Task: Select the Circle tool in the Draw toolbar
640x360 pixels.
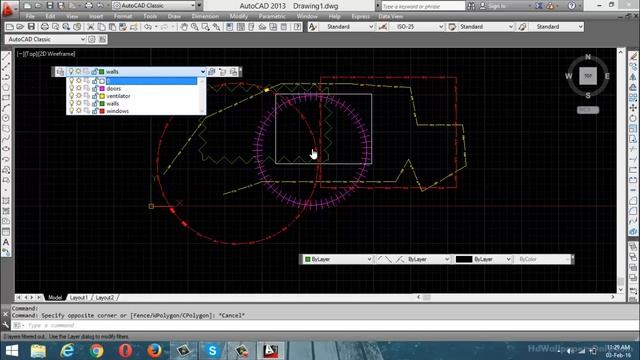Action: (x=6, y=118)
